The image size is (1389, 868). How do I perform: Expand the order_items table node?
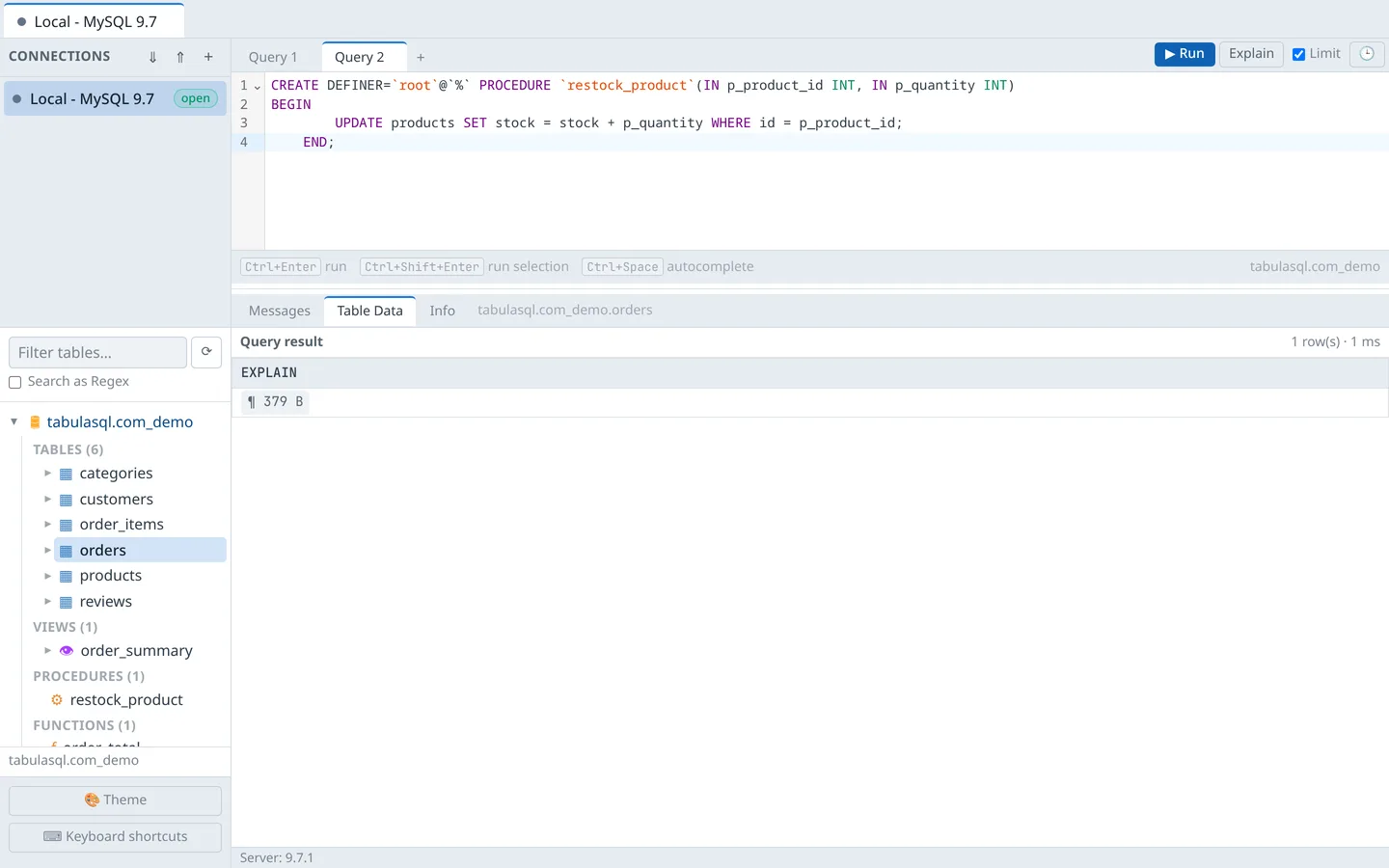click(x=47, y=525)
